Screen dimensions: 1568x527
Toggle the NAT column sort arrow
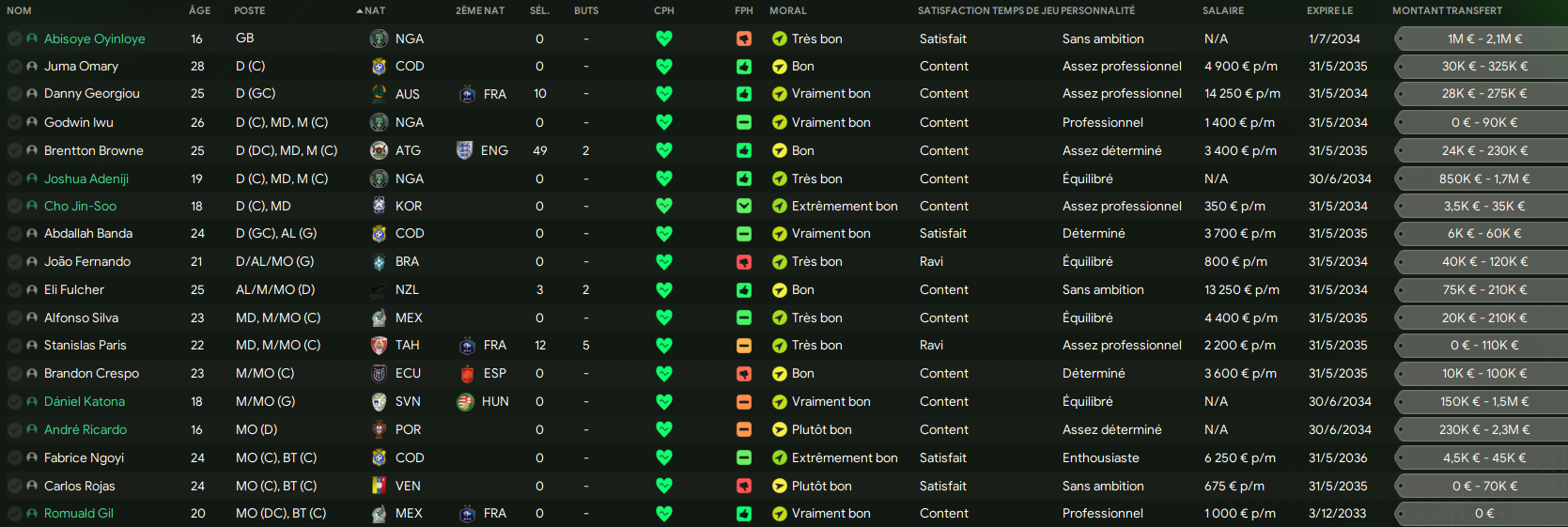click(x=360, y=11)
